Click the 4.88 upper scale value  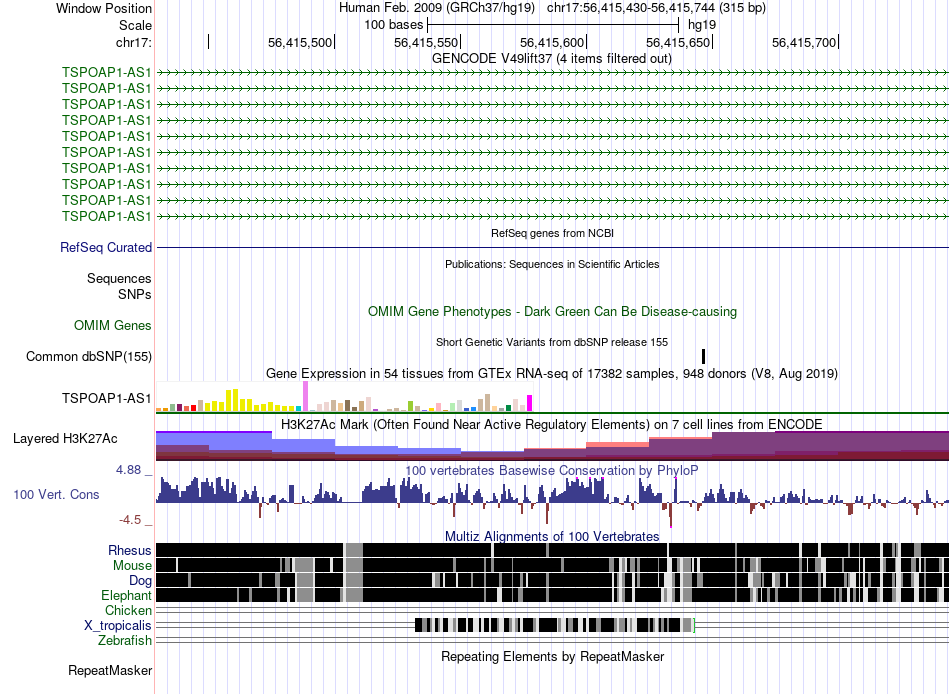tap(128, 470)
